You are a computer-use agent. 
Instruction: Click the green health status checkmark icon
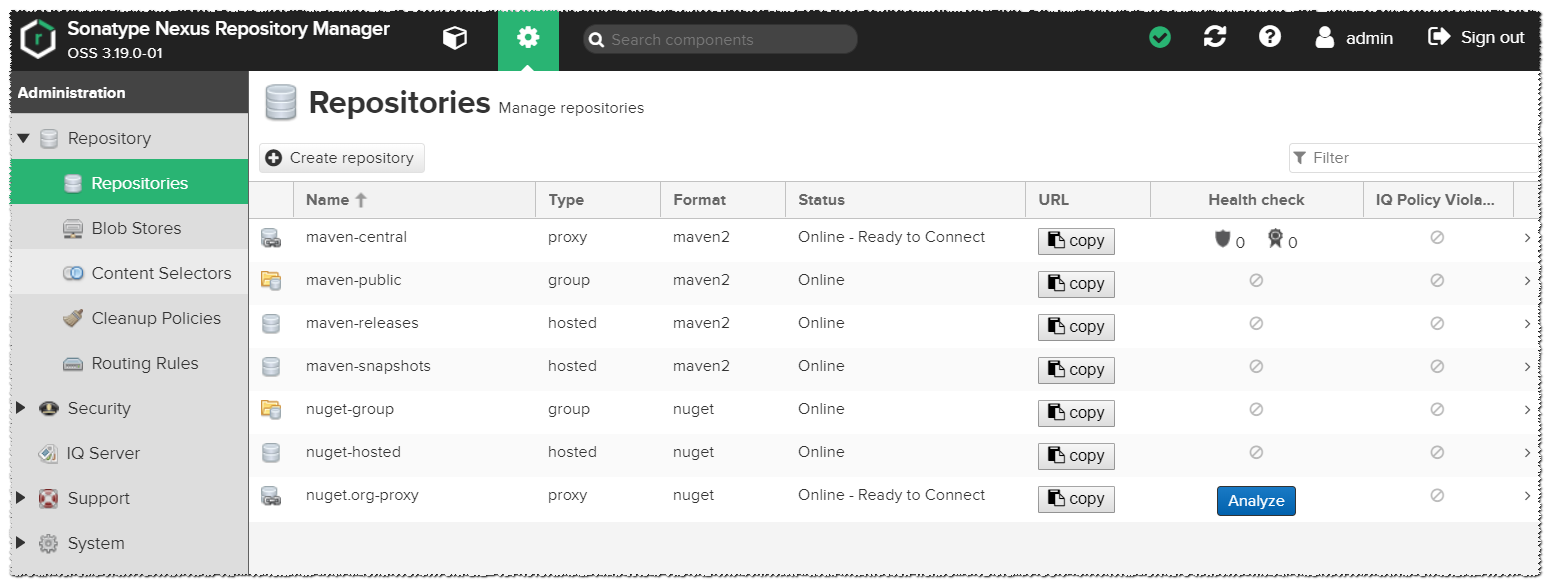tap(1160, 37)
